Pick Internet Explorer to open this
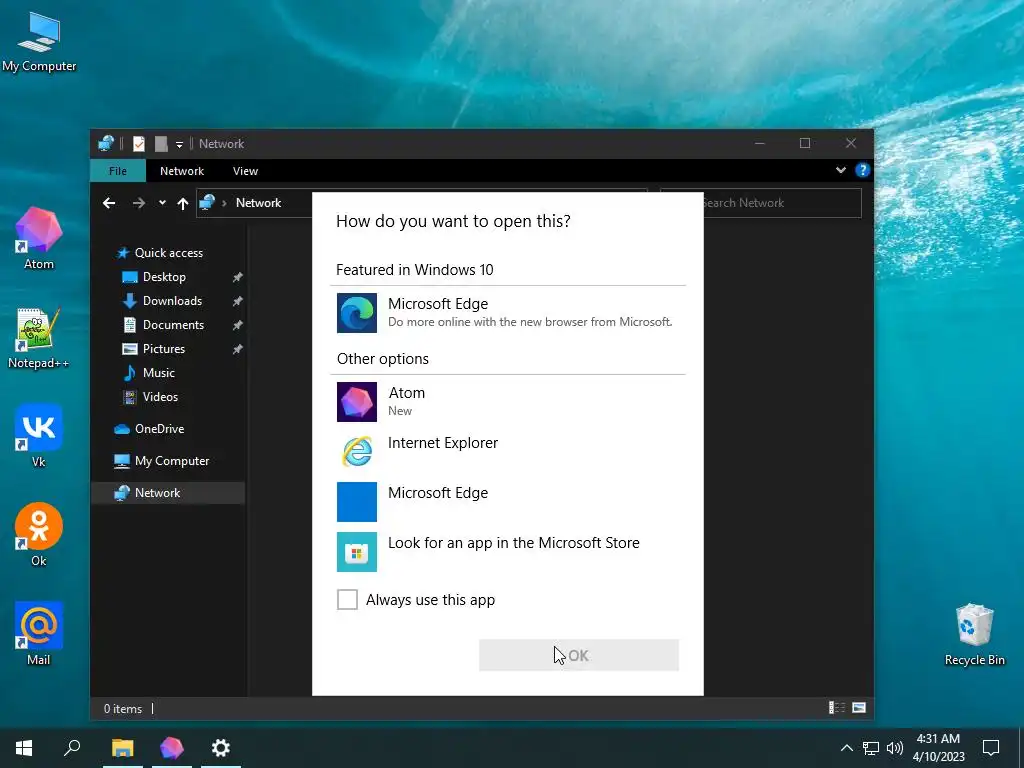This screenshot has height=768, width=1024. click(x=507, y=451)
